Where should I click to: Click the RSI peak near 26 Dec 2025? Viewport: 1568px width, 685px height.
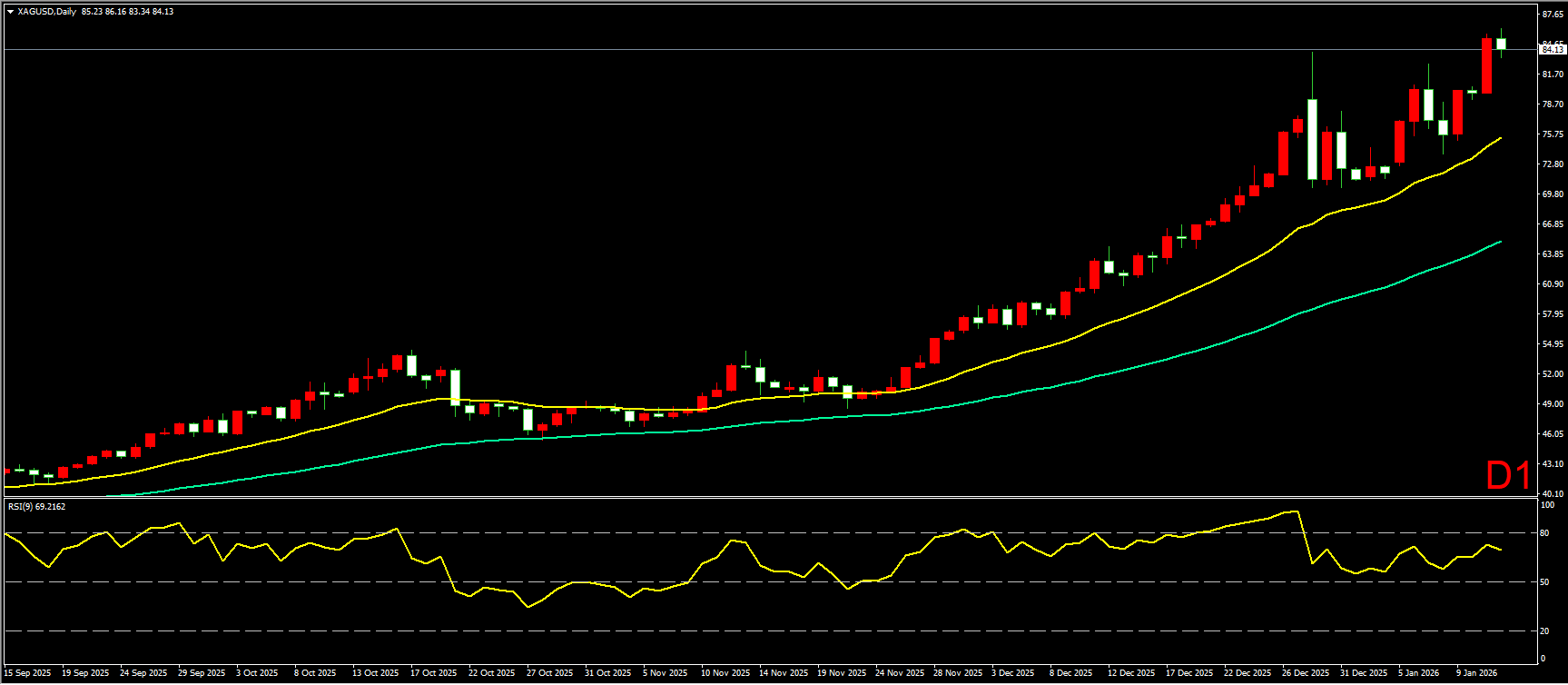pos(1297,511)
